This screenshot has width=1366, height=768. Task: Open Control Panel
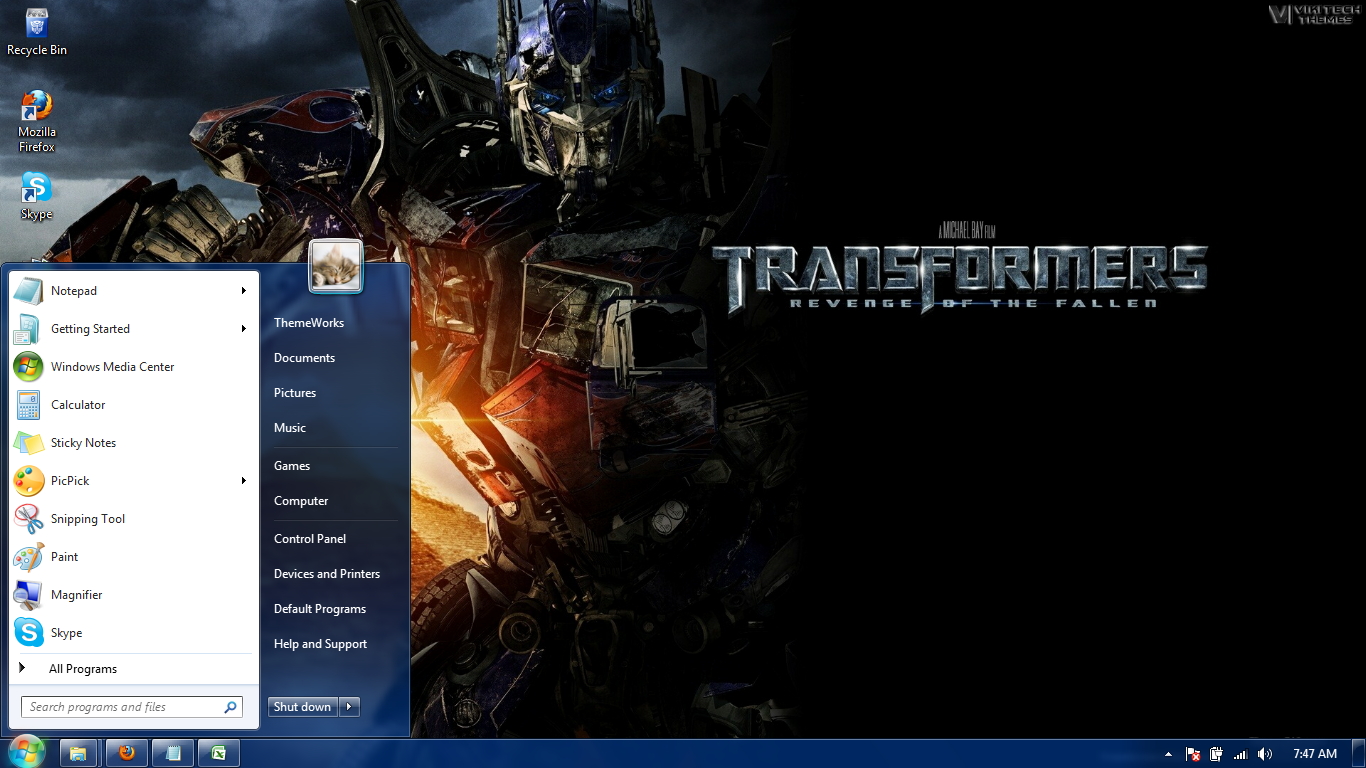click(x=310, y=538)
